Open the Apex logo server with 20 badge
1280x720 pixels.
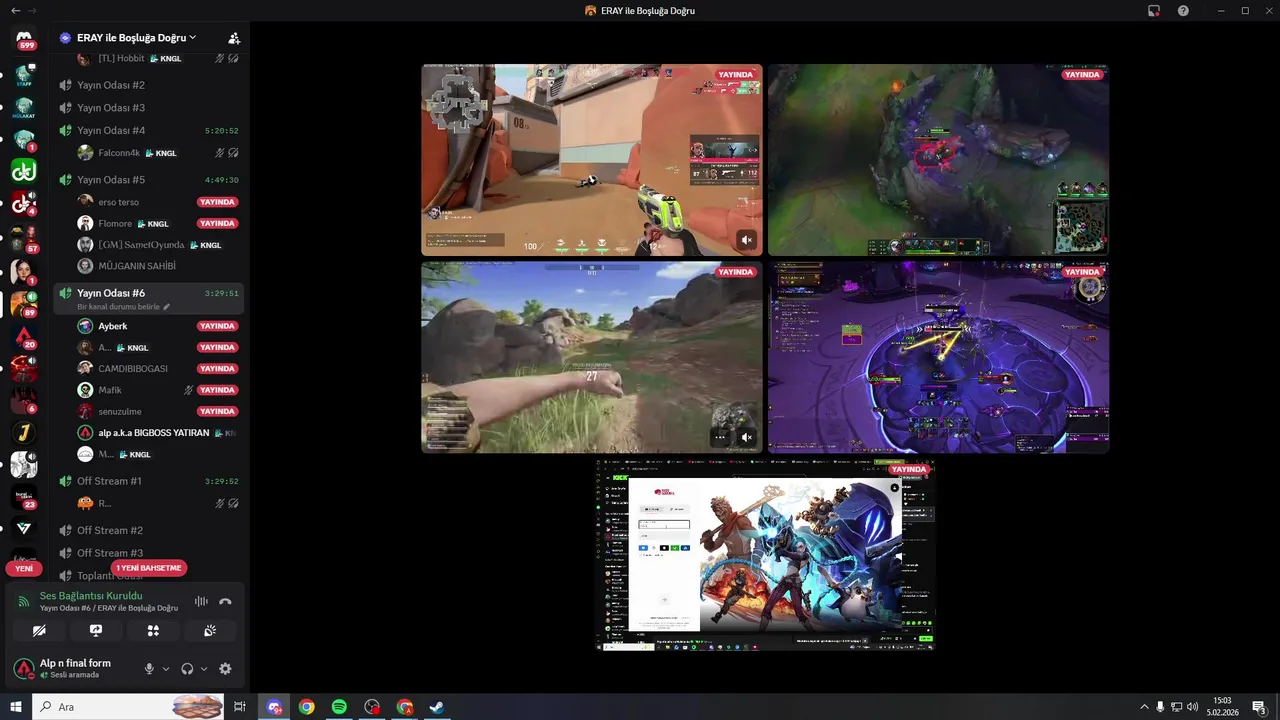click(x=24, y=335)
